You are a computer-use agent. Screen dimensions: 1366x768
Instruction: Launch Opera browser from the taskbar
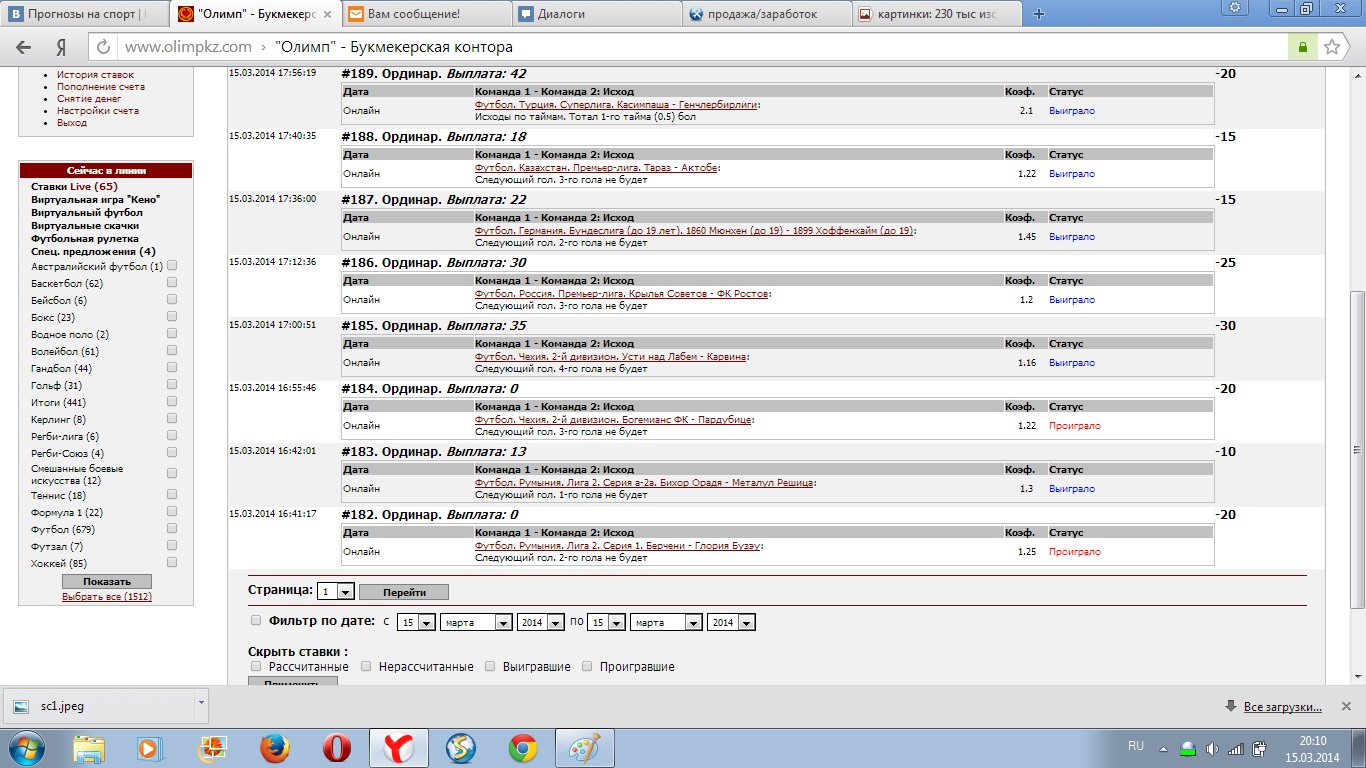336,748
